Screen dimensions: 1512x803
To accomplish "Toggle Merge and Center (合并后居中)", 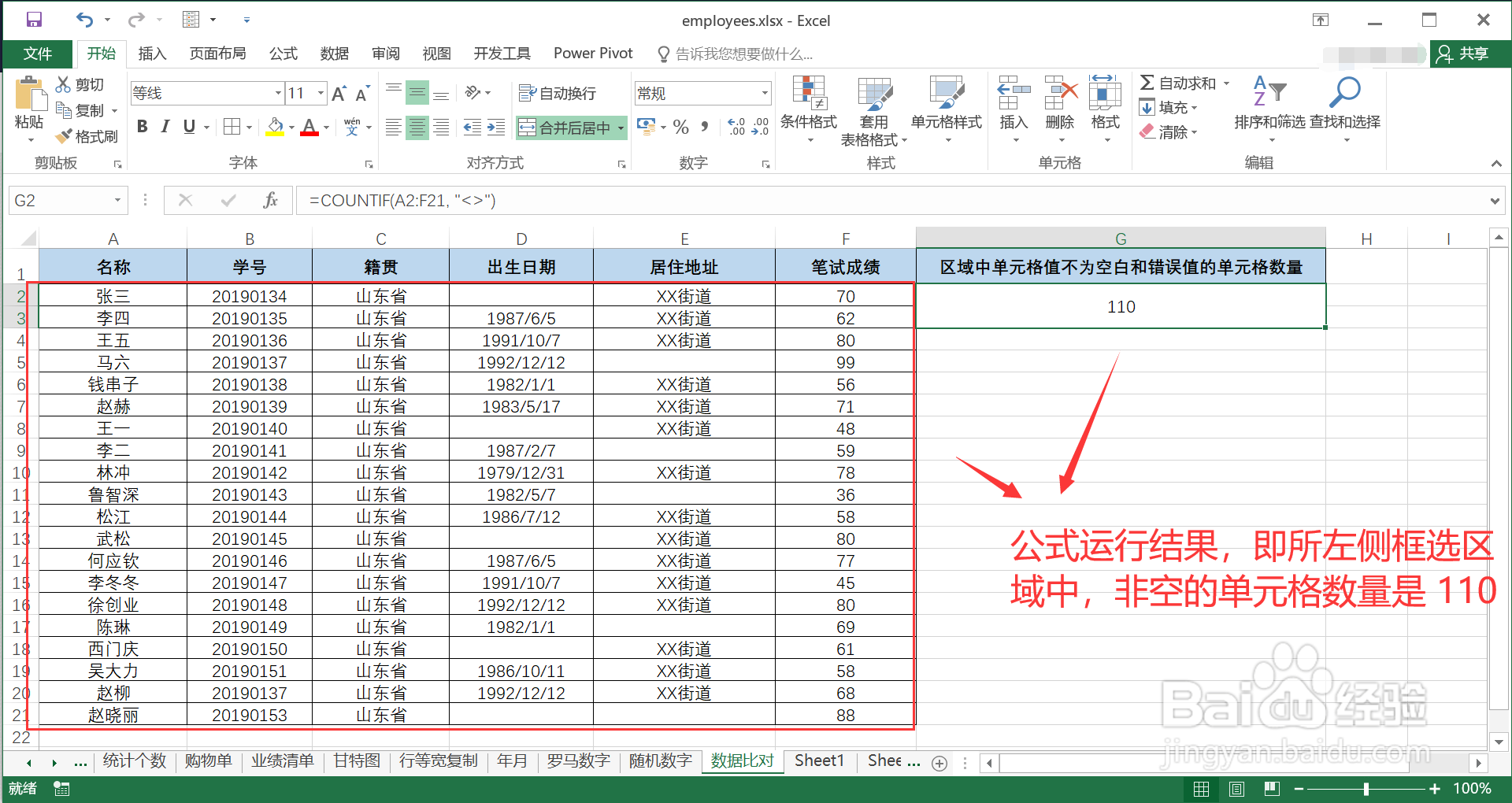I will [565, 127].
